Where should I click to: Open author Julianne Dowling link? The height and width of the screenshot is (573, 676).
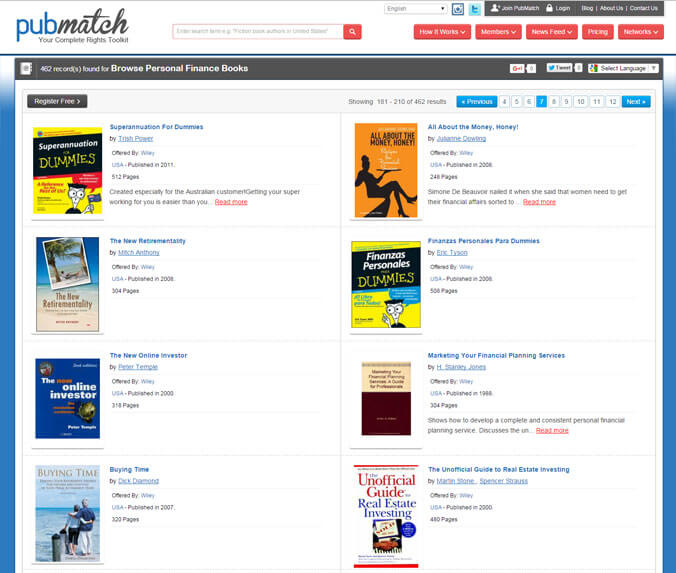click(461, 138)
